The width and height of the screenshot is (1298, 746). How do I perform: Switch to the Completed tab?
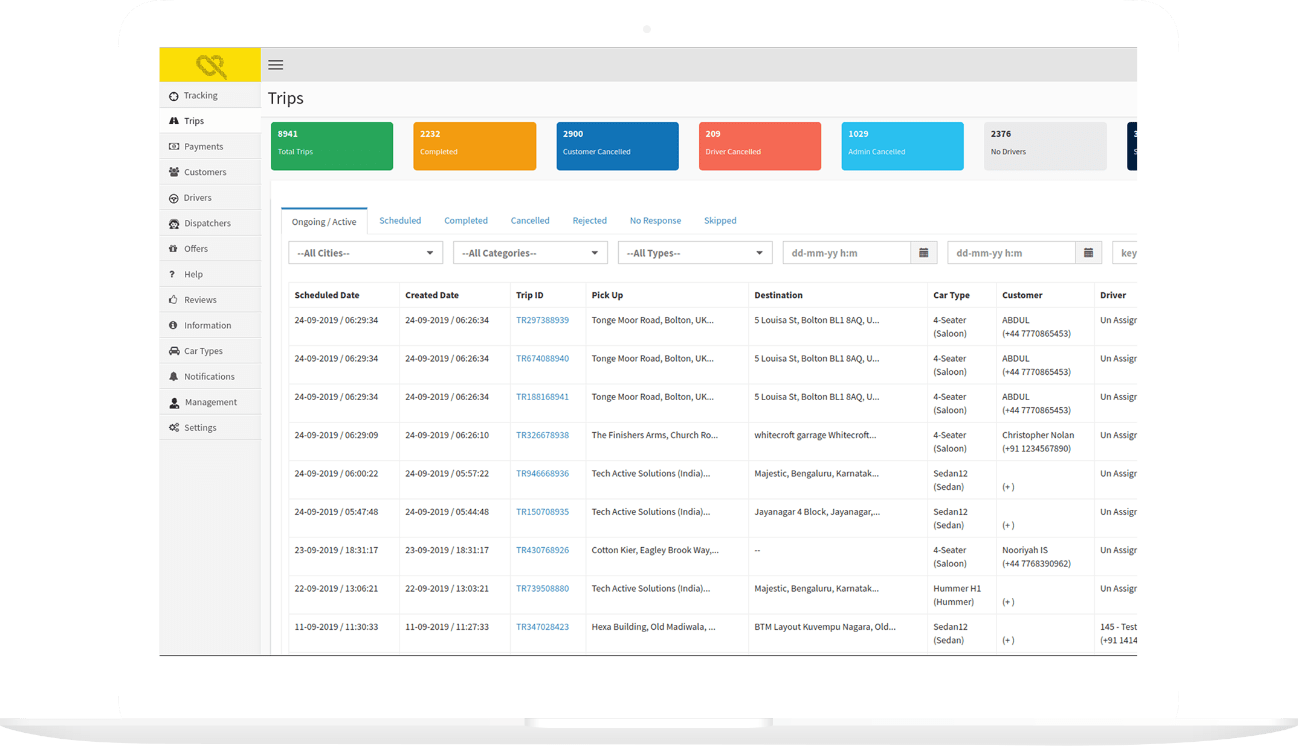[466, 221]
